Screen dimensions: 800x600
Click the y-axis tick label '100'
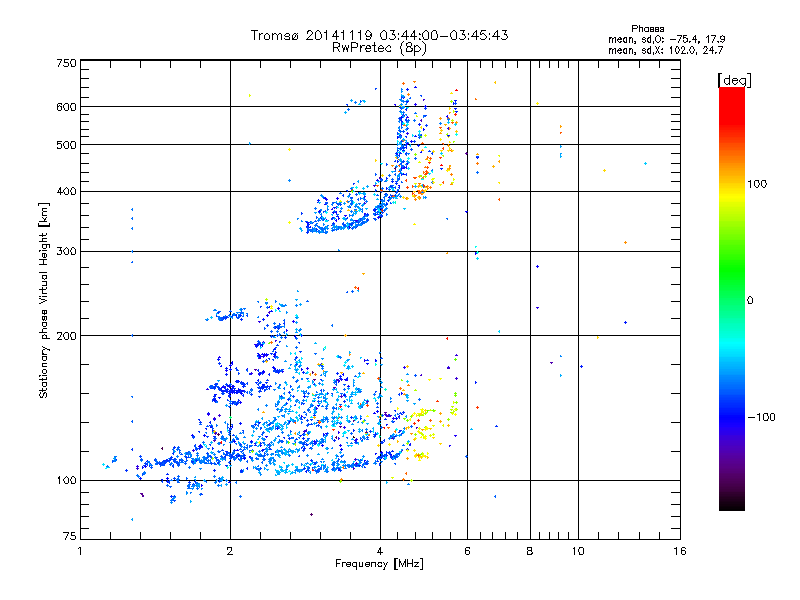[67, 480]
